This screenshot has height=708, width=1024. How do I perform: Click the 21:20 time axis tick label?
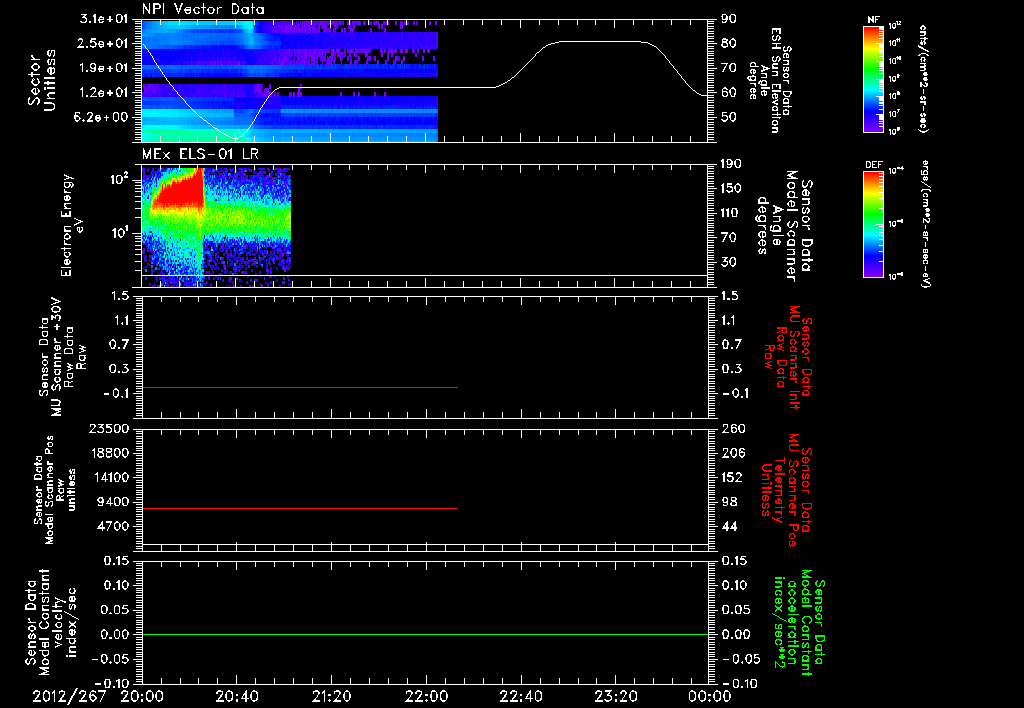pos(331,696)
